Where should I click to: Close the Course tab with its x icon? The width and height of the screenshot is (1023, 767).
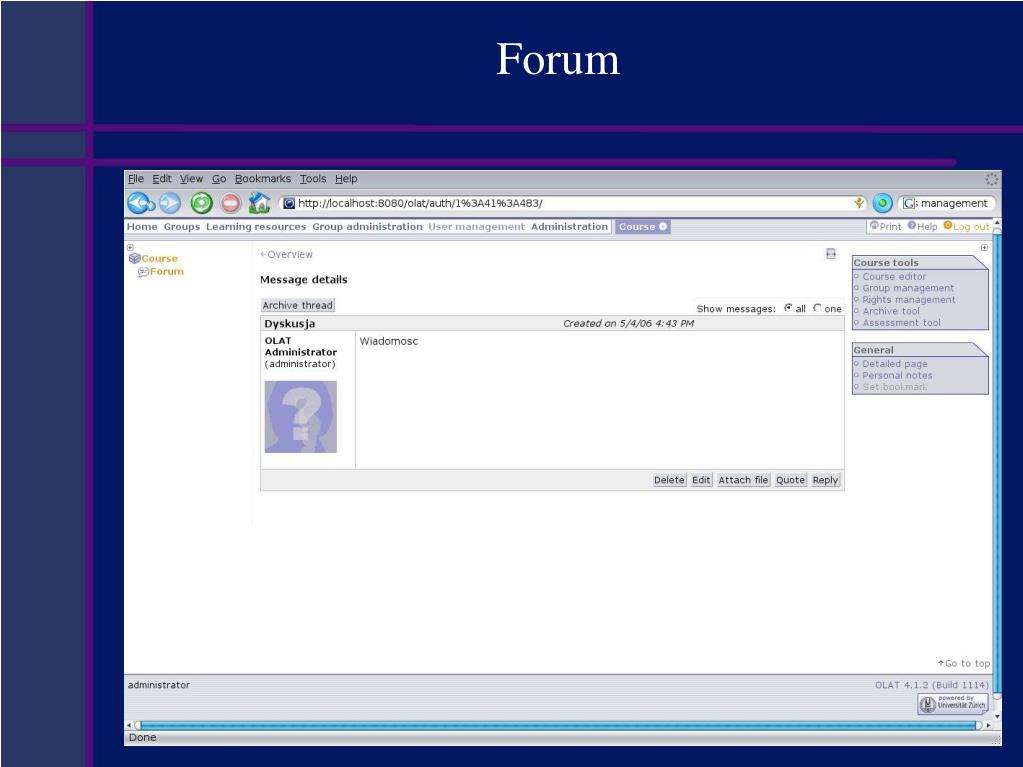(663, 226)
